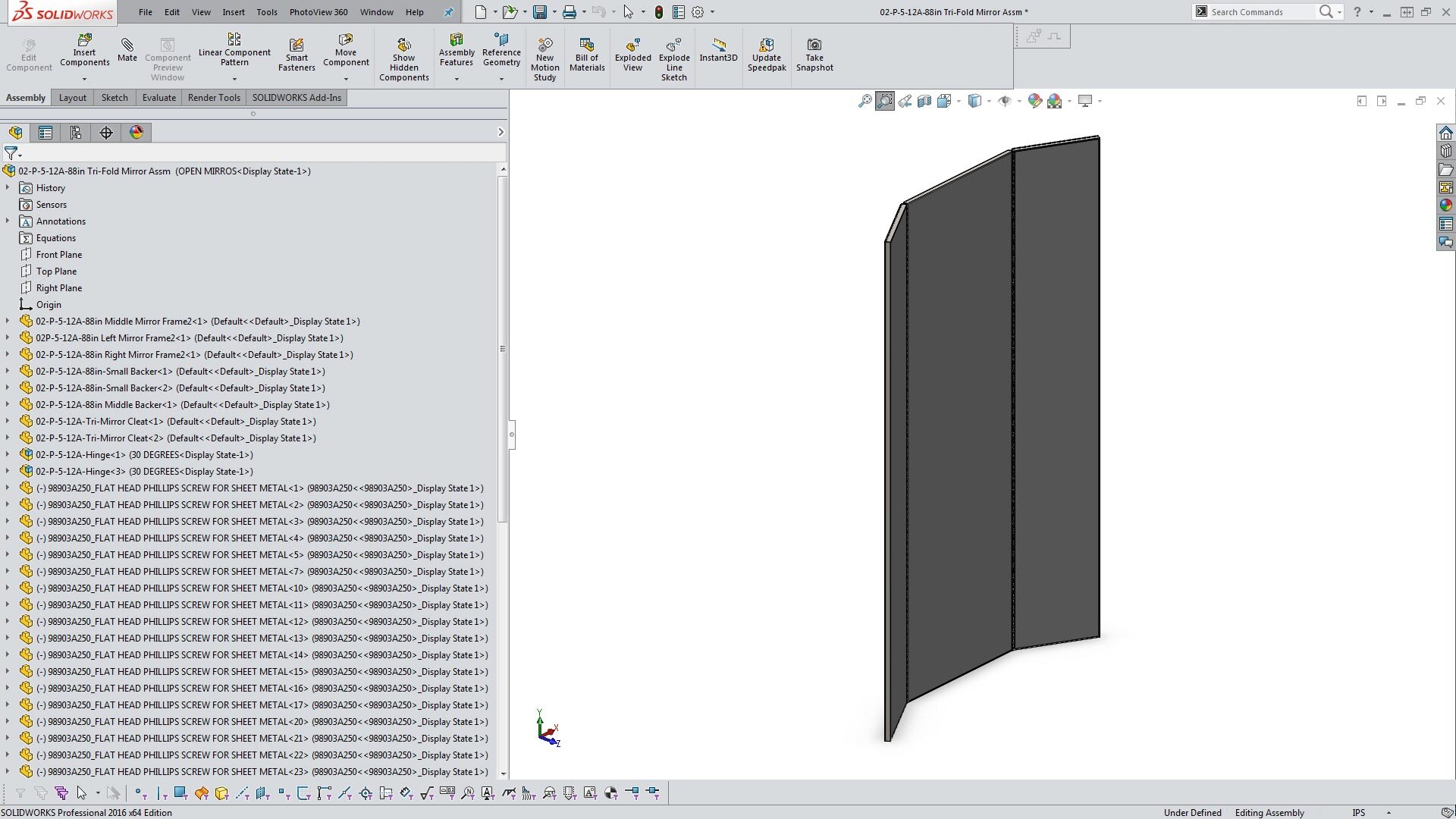Viewport: 1456px width, 819px height.
Task: Open the DisplayManager tab icon
Action: (x=136, y=133)
